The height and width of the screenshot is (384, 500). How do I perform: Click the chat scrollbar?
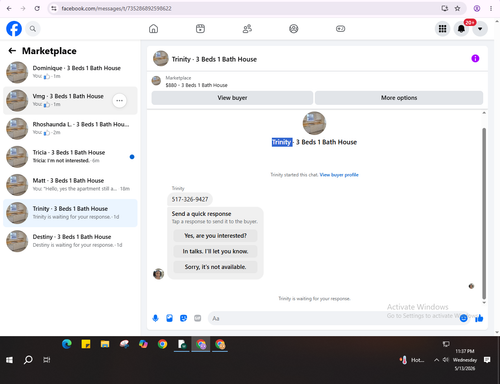pyautogui.click(x=484, y=213)
